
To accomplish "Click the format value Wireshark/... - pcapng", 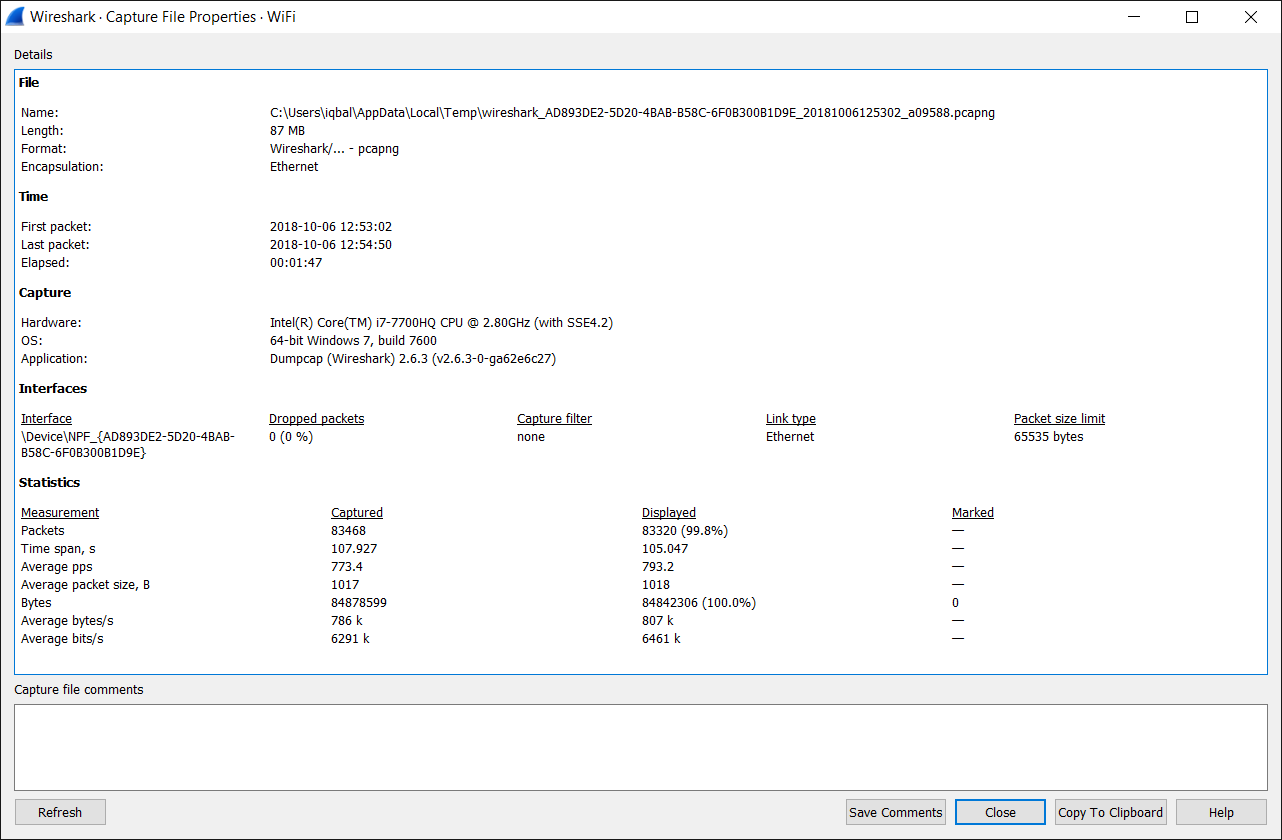I will pos(335,149).
